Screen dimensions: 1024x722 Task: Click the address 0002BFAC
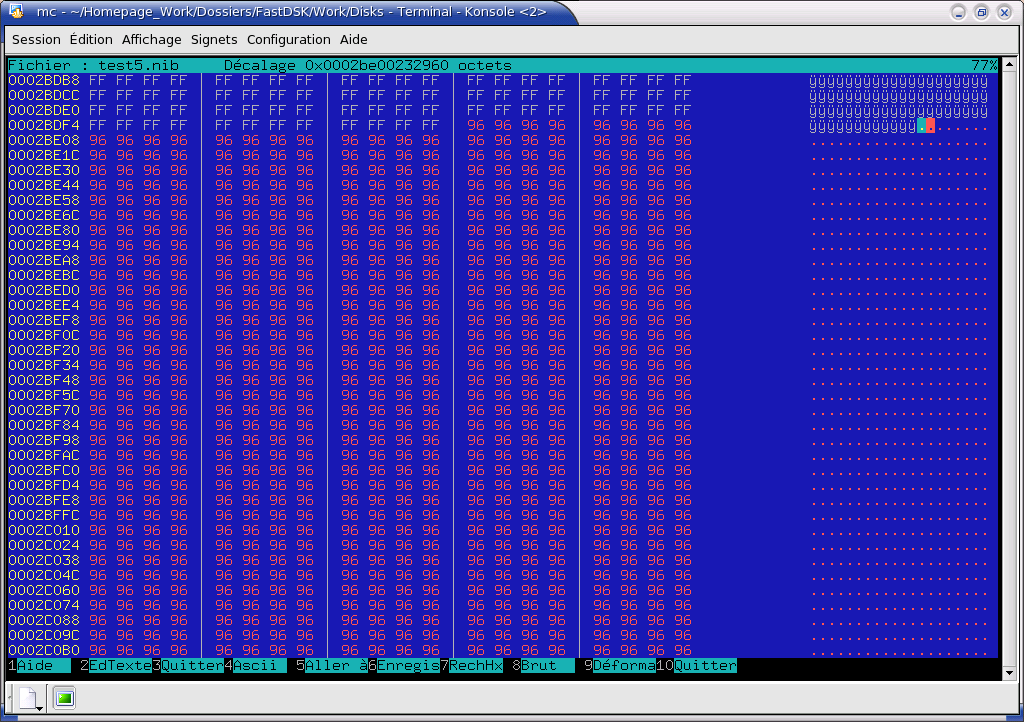(x=44, y=456)
